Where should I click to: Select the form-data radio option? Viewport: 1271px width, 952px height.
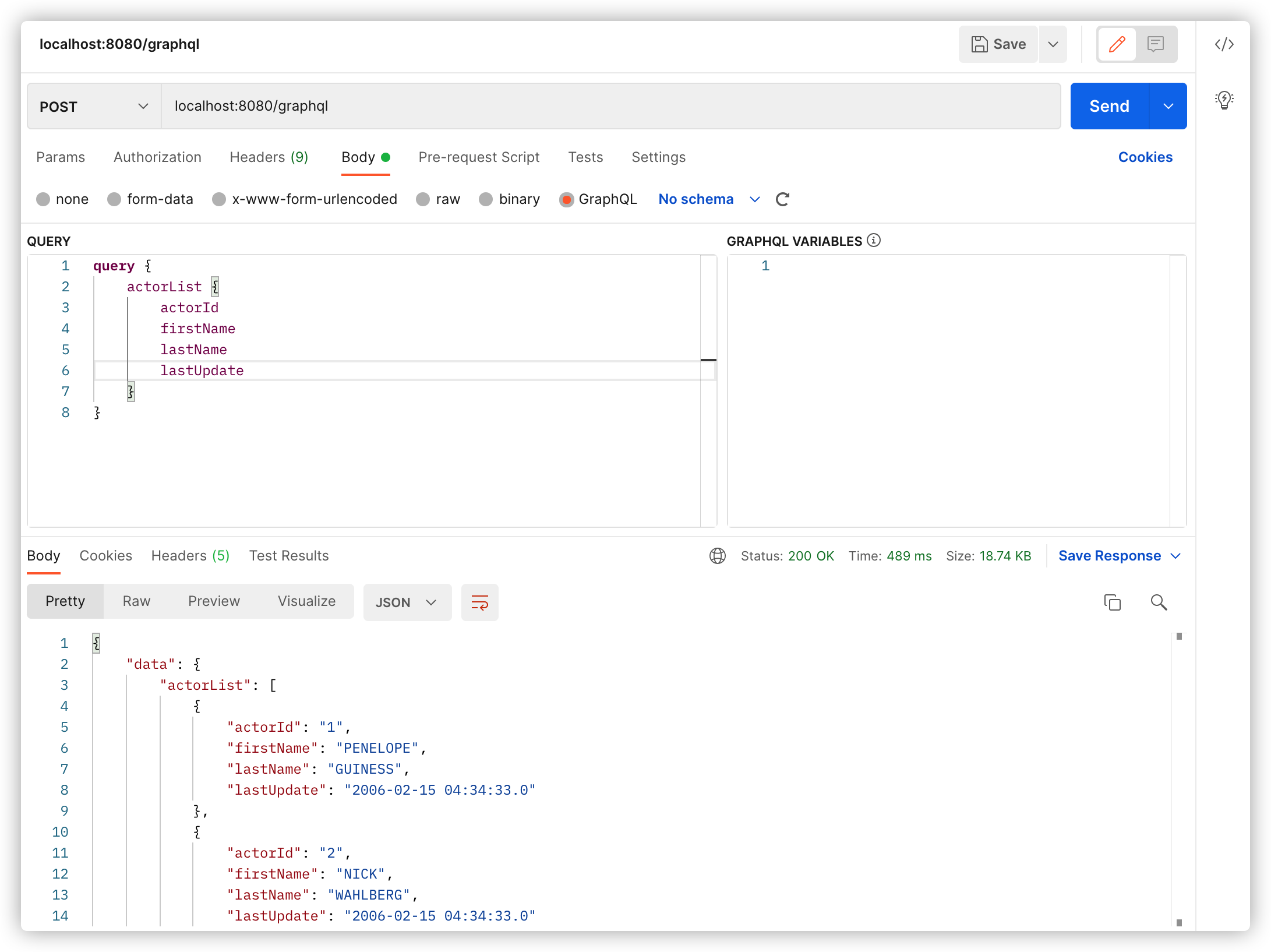pyautogui.click(x=114, y=199)
